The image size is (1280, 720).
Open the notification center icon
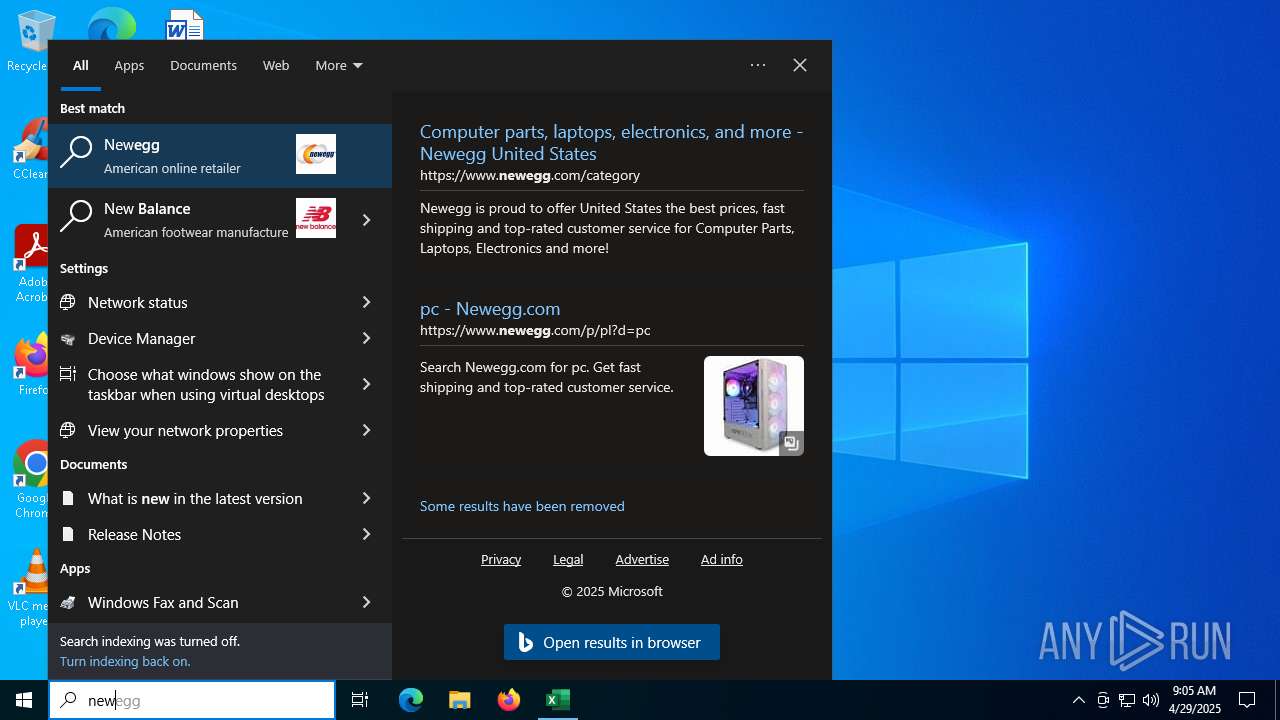pyautogui.click(x=1247, y=700)
